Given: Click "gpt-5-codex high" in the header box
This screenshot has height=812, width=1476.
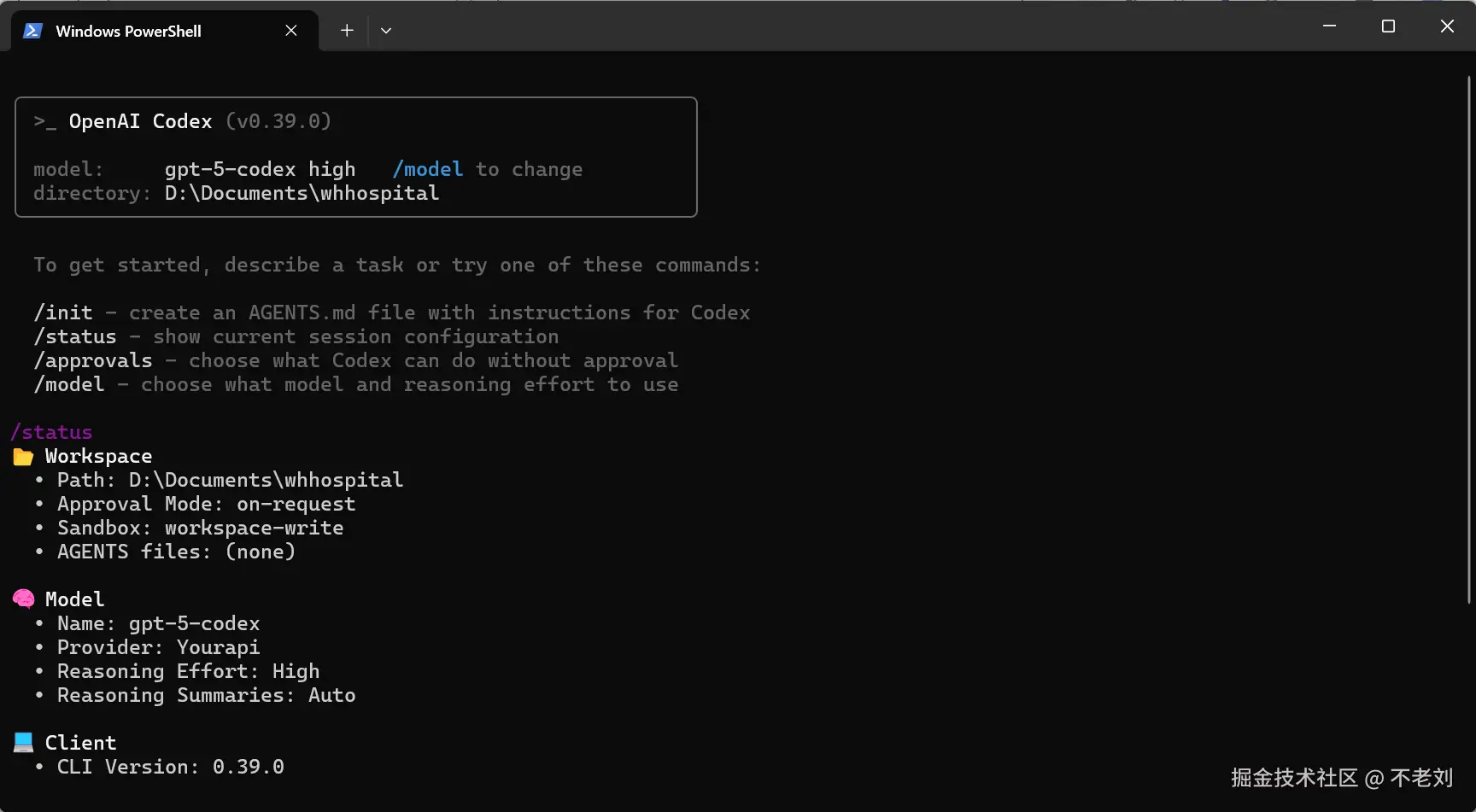Looking at the screenshot, I should point(260,169).
